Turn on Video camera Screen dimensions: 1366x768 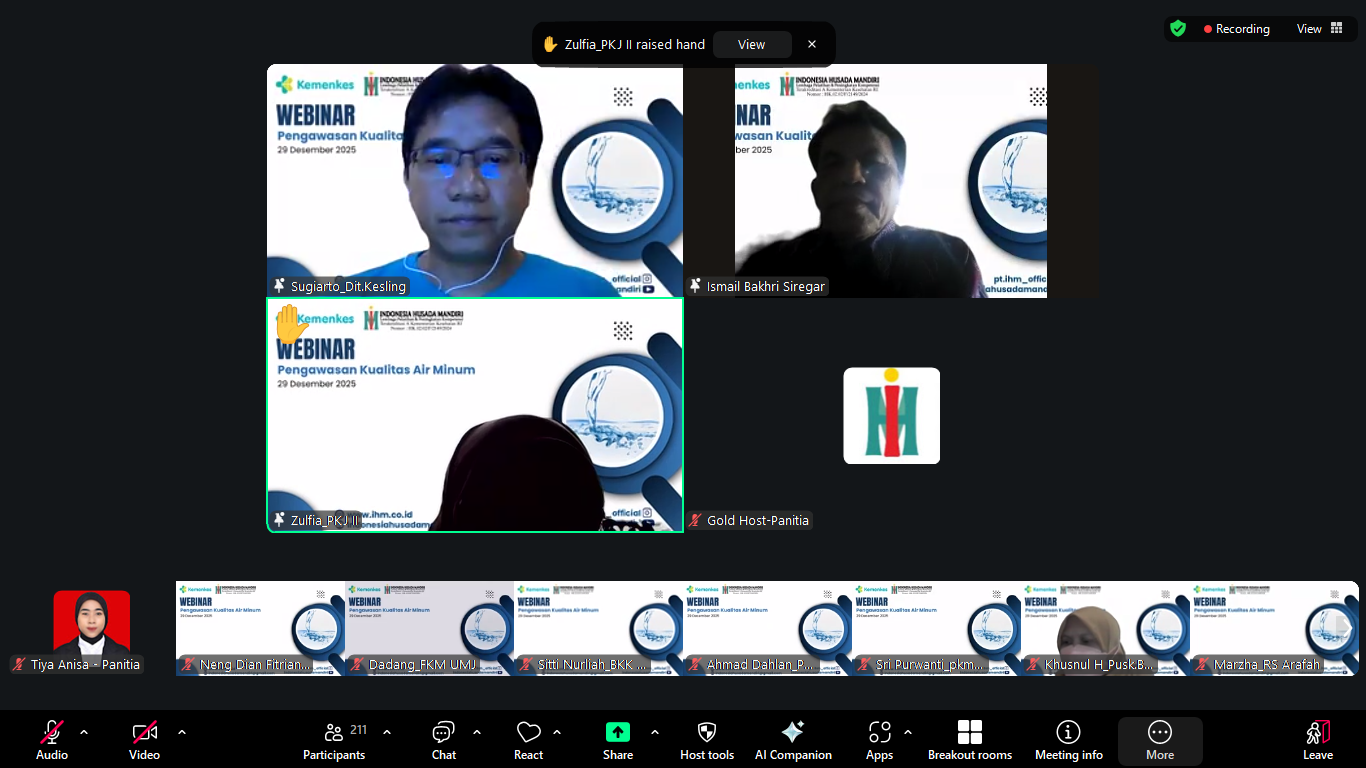(x=145, y=741)
